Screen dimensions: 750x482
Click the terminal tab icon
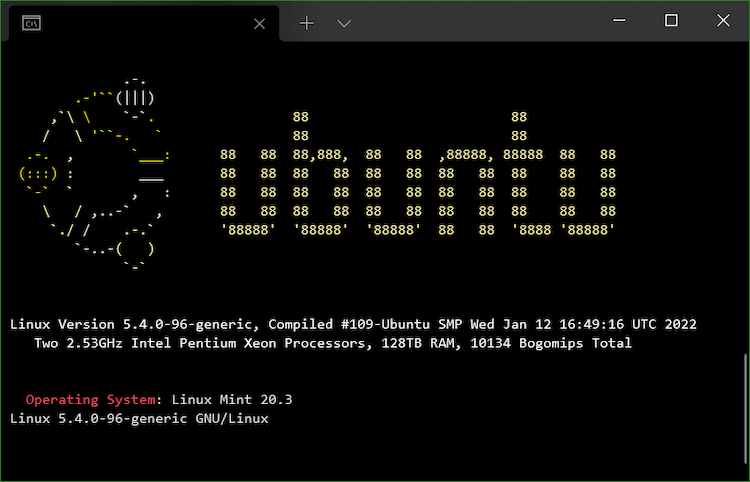(32, 22)
